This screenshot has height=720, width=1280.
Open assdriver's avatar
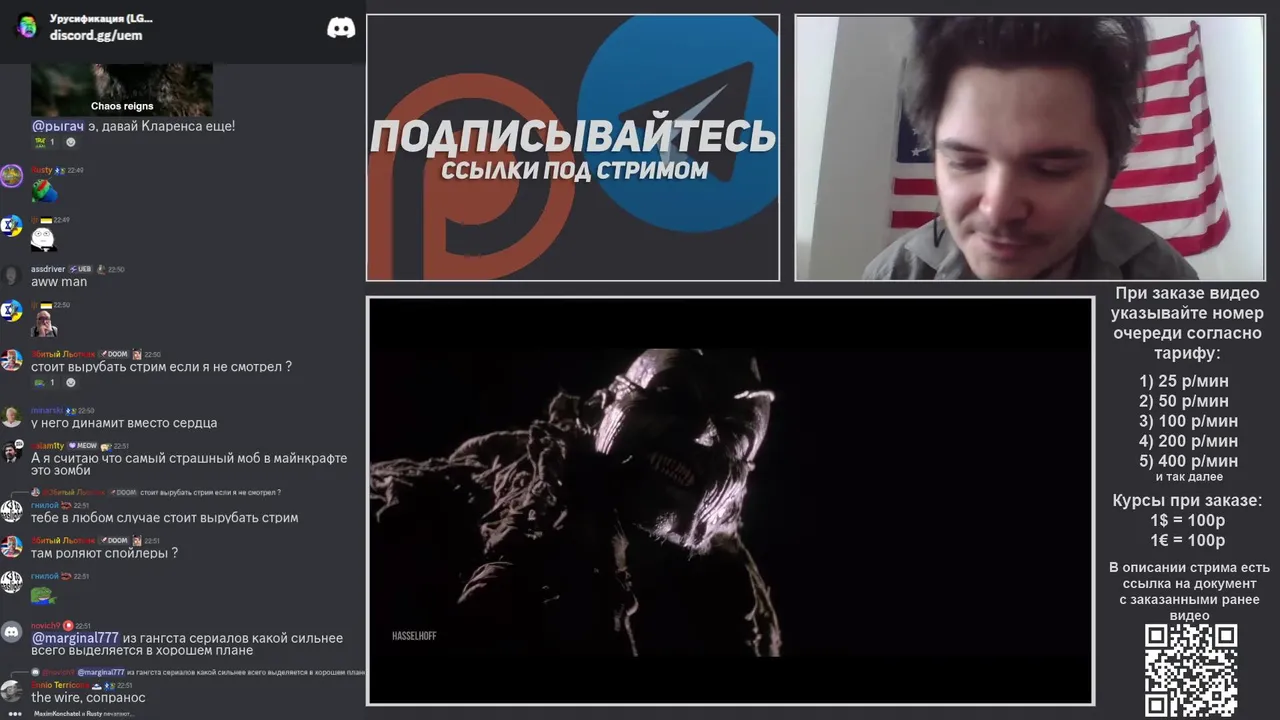(11, 276)
